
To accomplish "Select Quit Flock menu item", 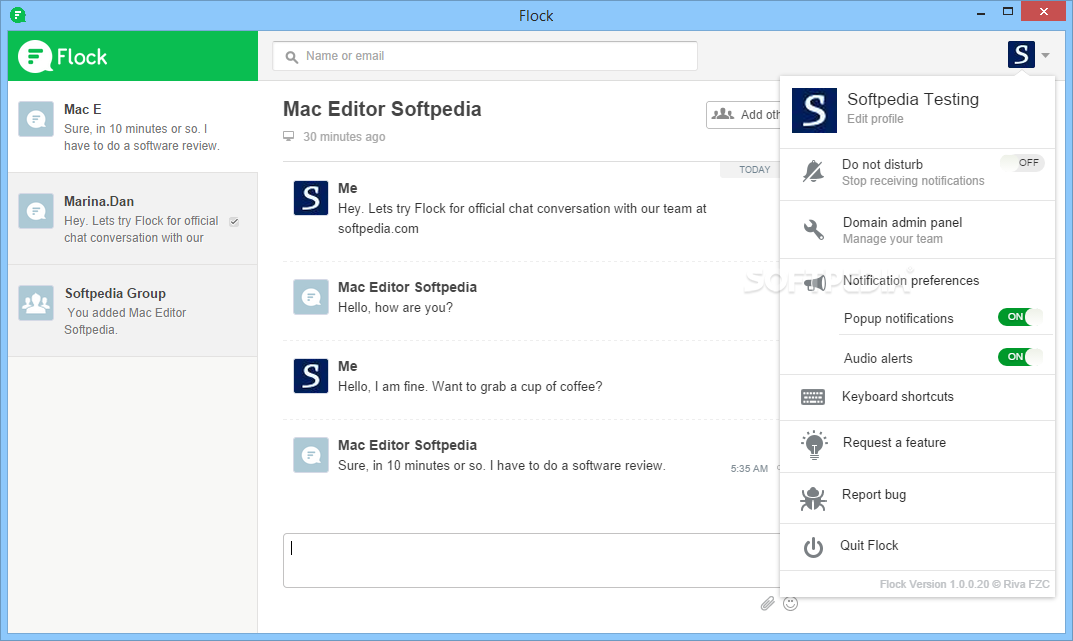I will pos(917,547).
